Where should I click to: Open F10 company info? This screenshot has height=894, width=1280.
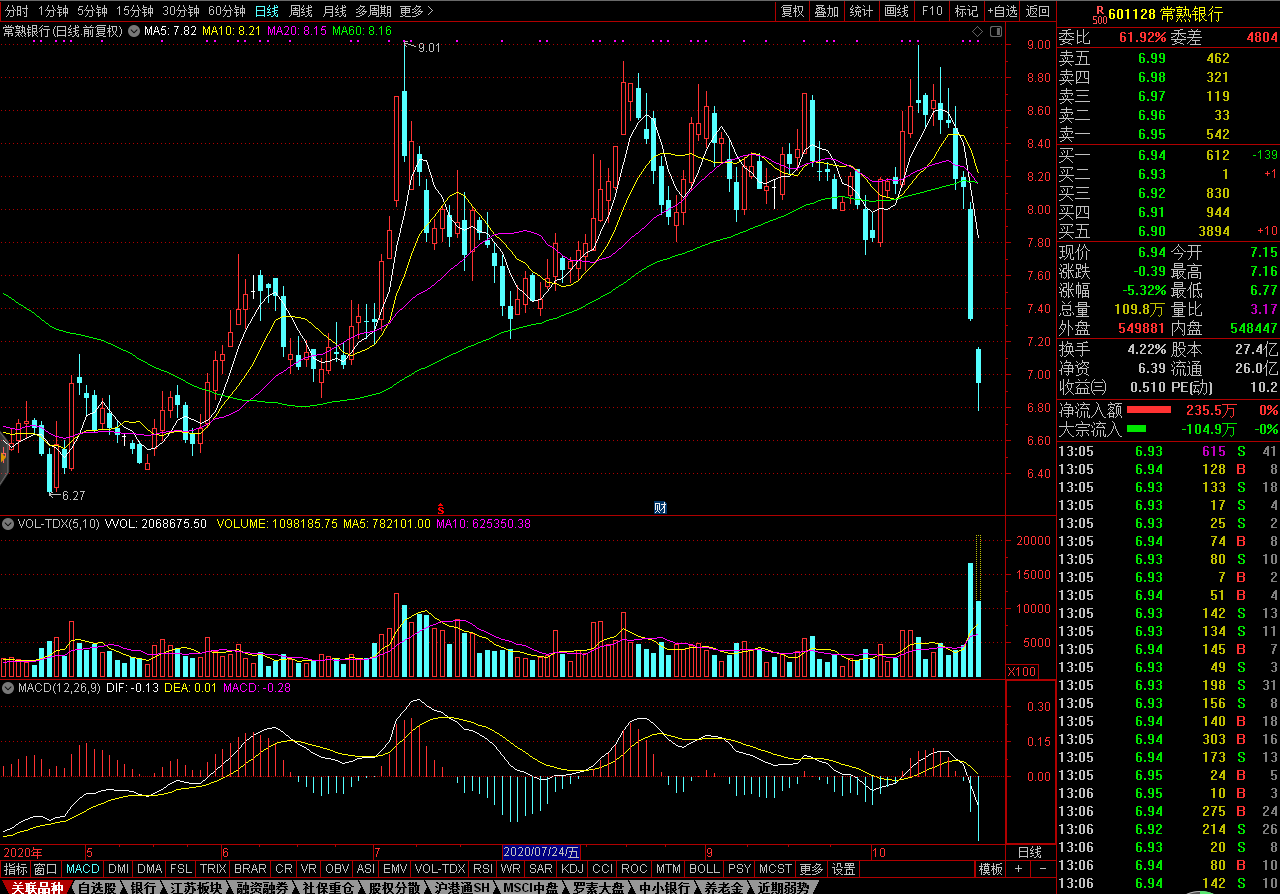coord(931,11)
